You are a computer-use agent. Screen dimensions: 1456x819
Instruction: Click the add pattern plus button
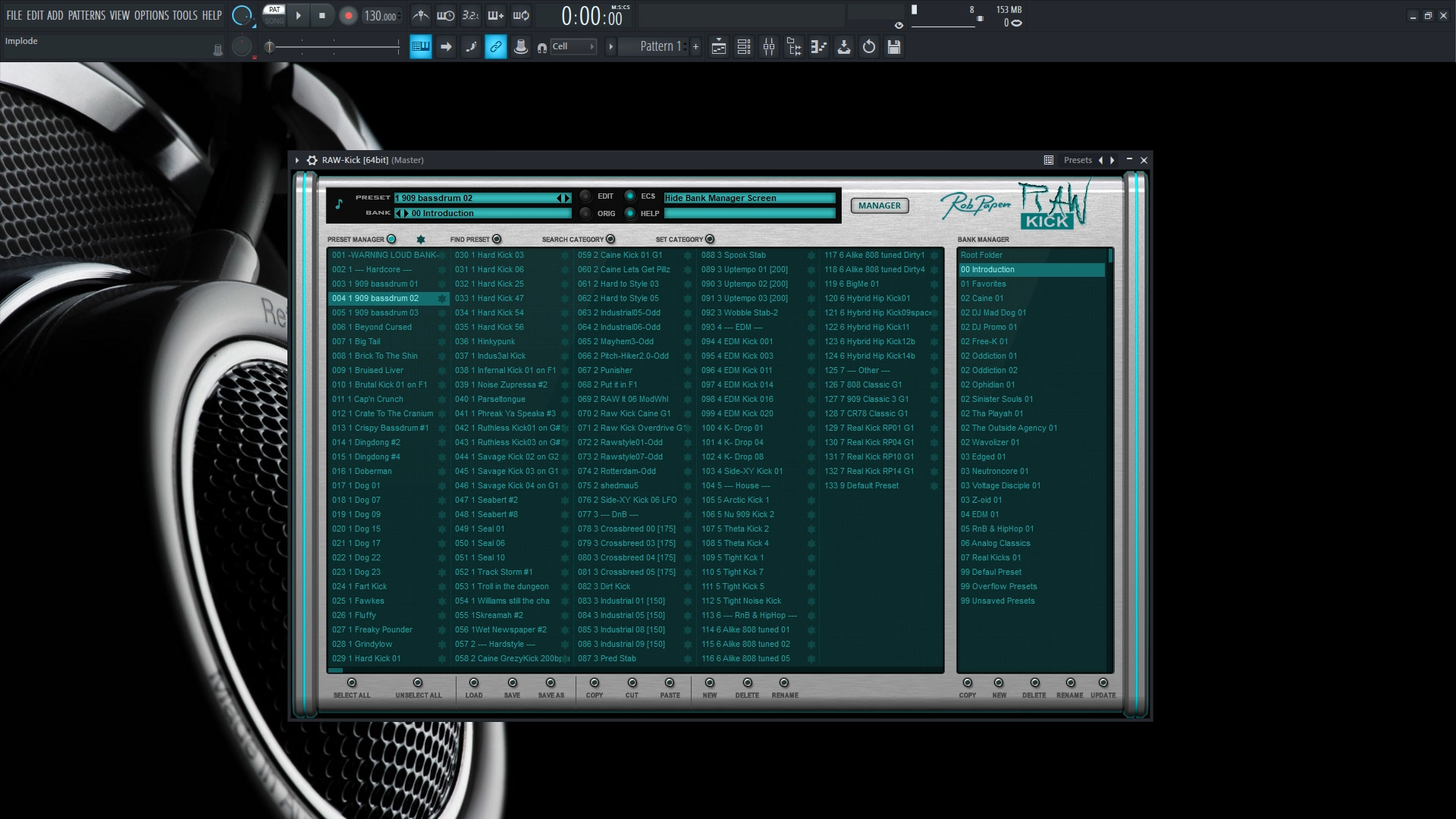pyautogui.click(x=695, y=47)
